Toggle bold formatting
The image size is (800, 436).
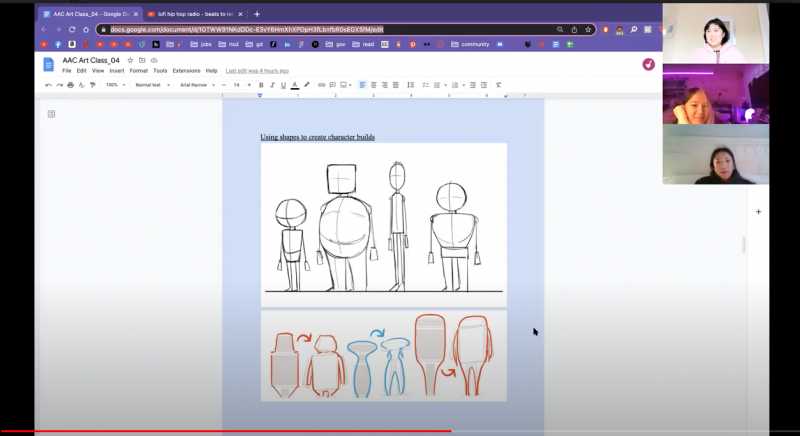(x=261, y=85)
